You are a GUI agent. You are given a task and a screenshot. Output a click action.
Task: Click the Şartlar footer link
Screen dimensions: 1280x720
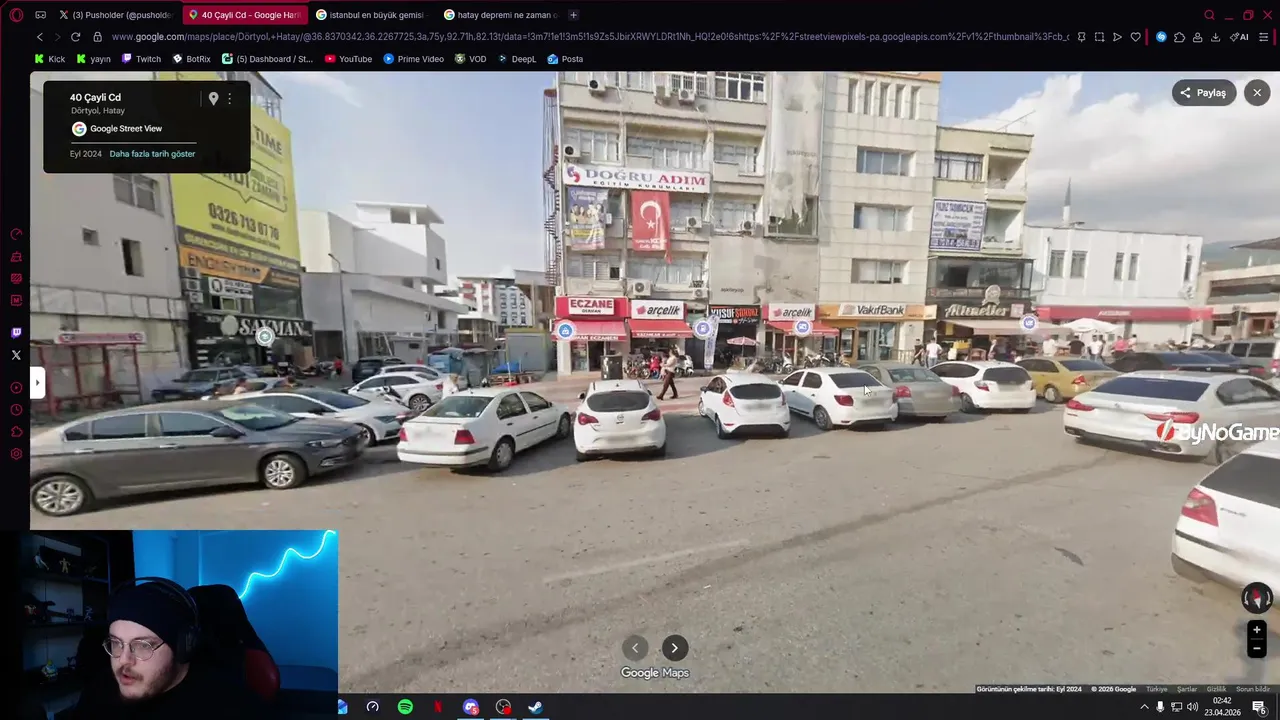[x=1187, y=689]
